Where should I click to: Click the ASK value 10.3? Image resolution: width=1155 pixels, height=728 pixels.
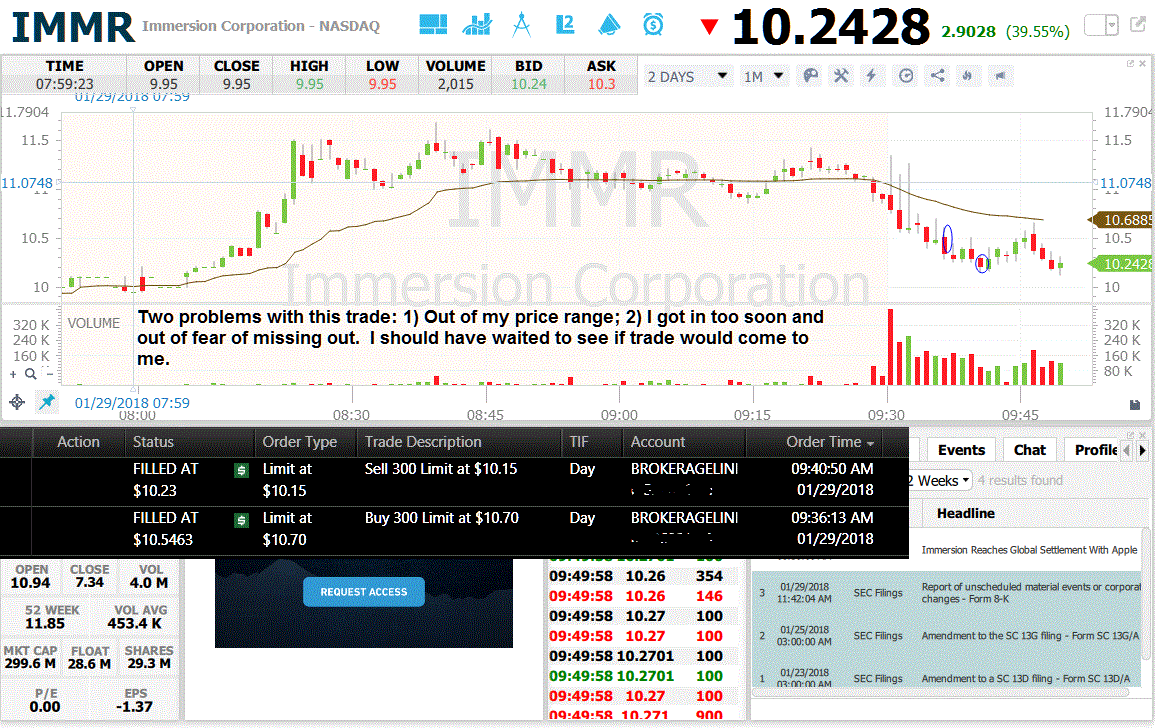click(601, 84)
